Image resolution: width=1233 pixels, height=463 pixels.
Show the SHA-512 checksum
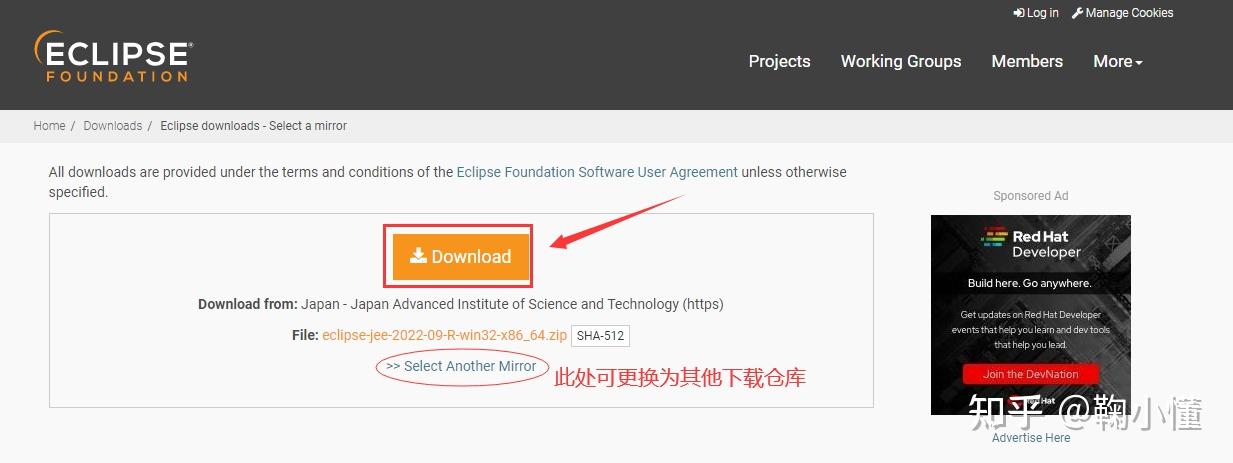coord(600,336)
